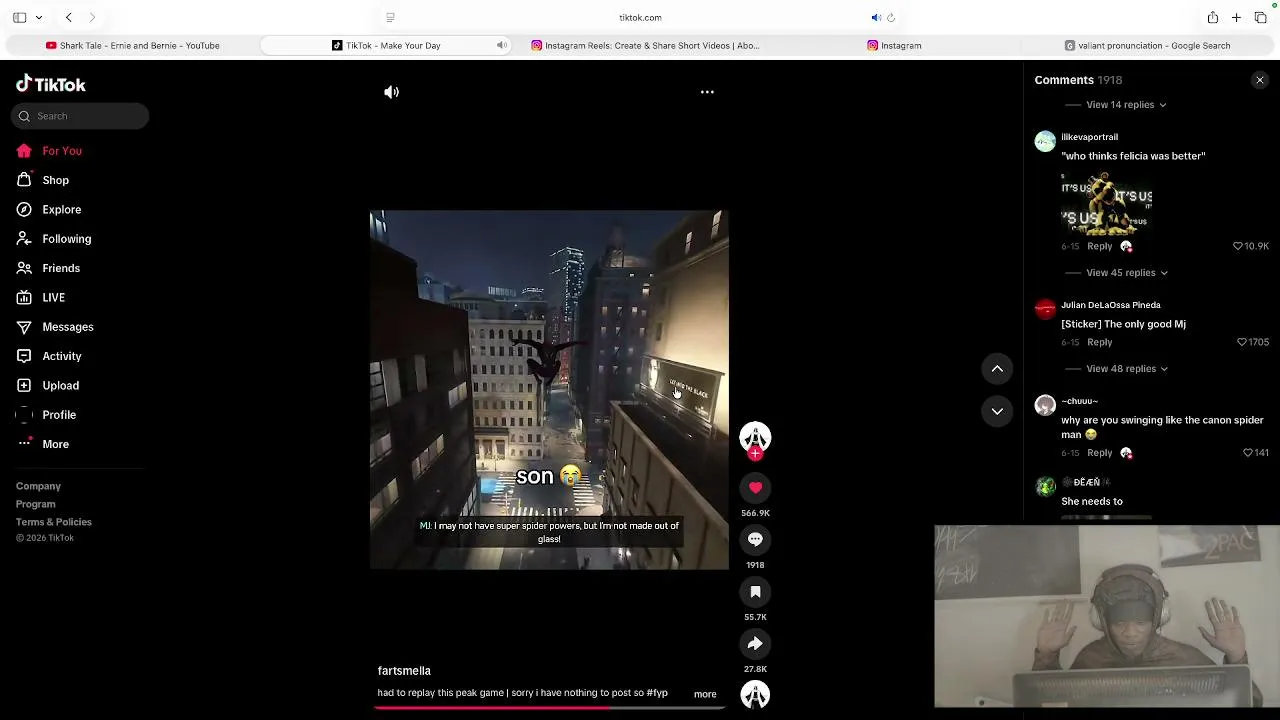Viewport: 1280px width, 720px height.
Task: Open Terms & Policies link
Action: click(53, 522)
